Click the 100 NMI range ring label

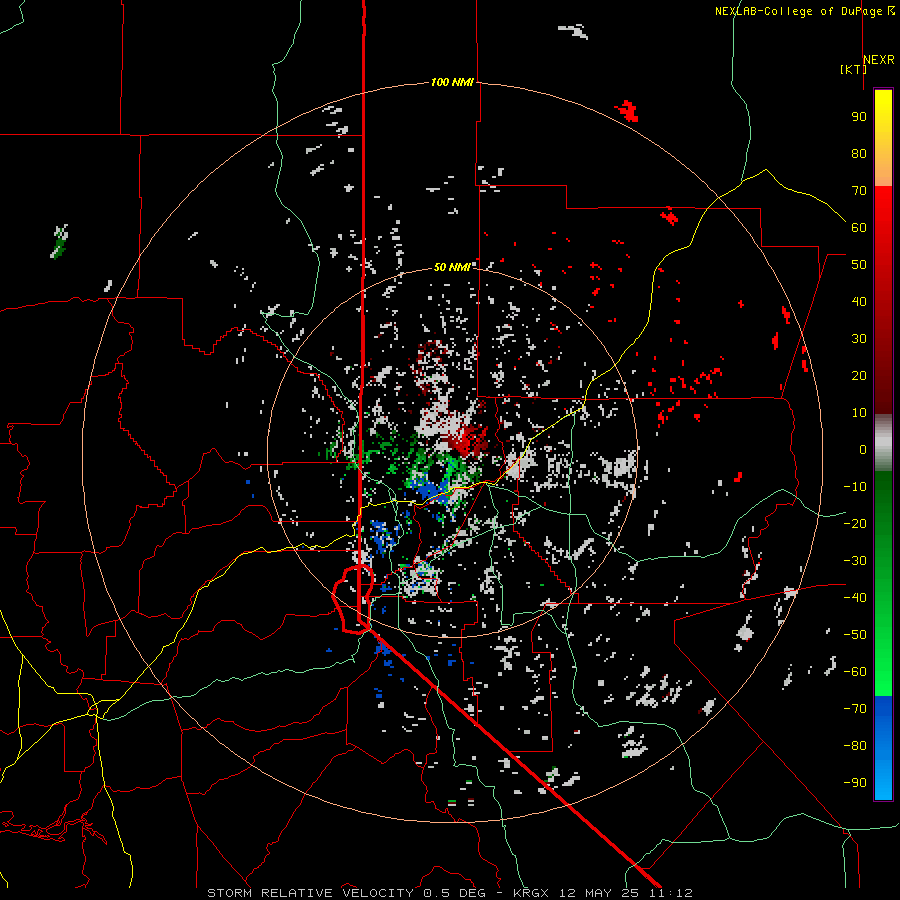pyautogui.click(x=452, y=82)
